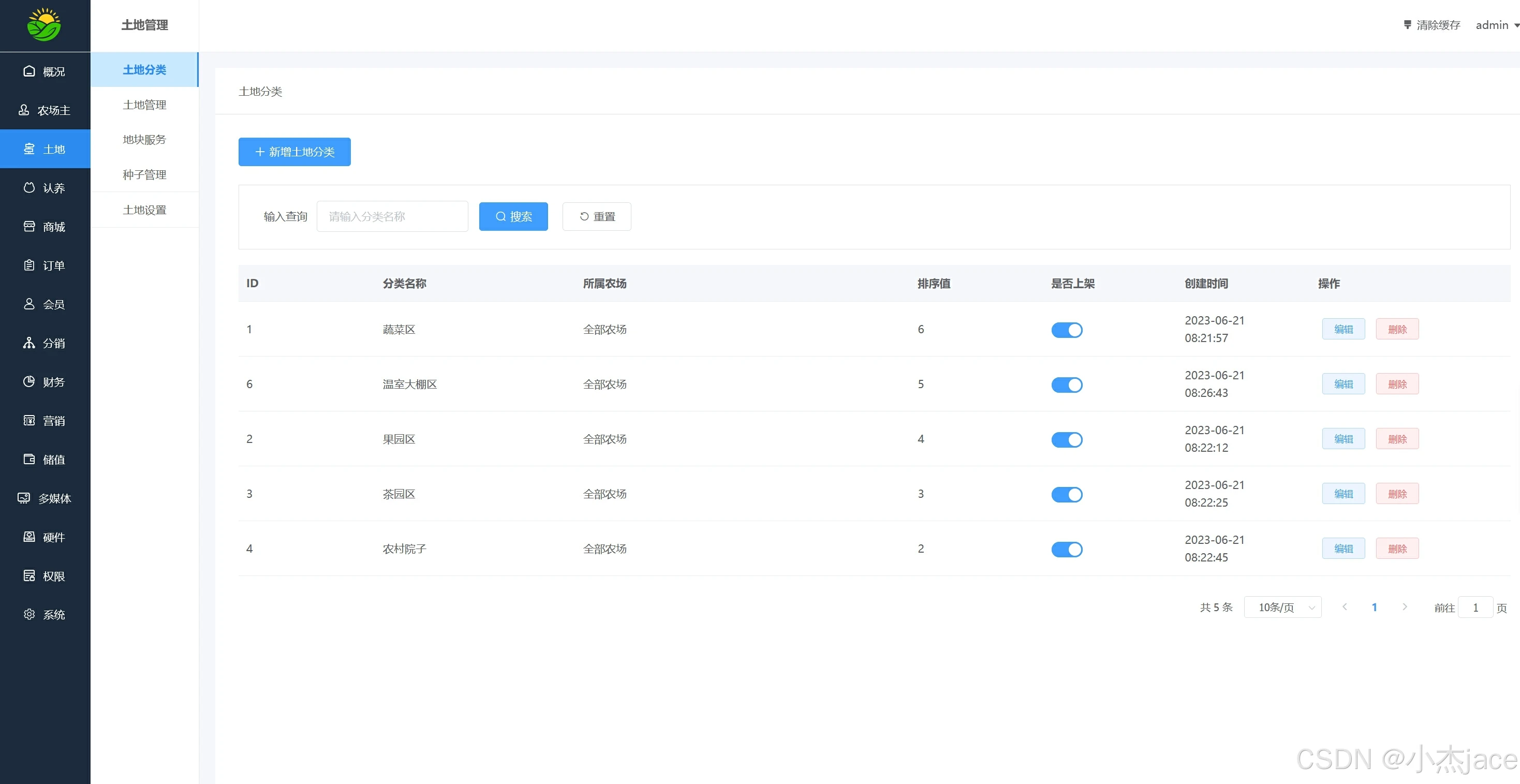Focus the 请输入分类名称 search input
1520x784 pixels.
392,216
